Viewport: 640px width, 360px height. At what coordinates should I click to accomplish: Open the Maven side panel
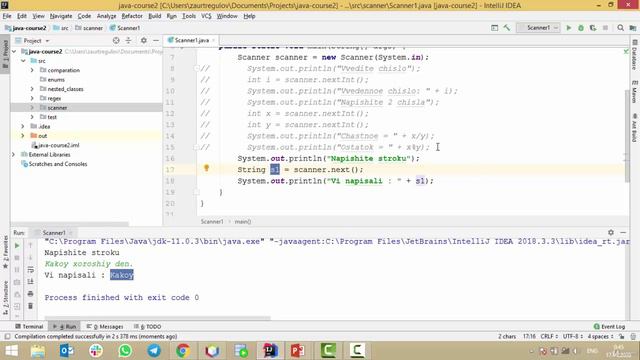[x=634, y=92]
